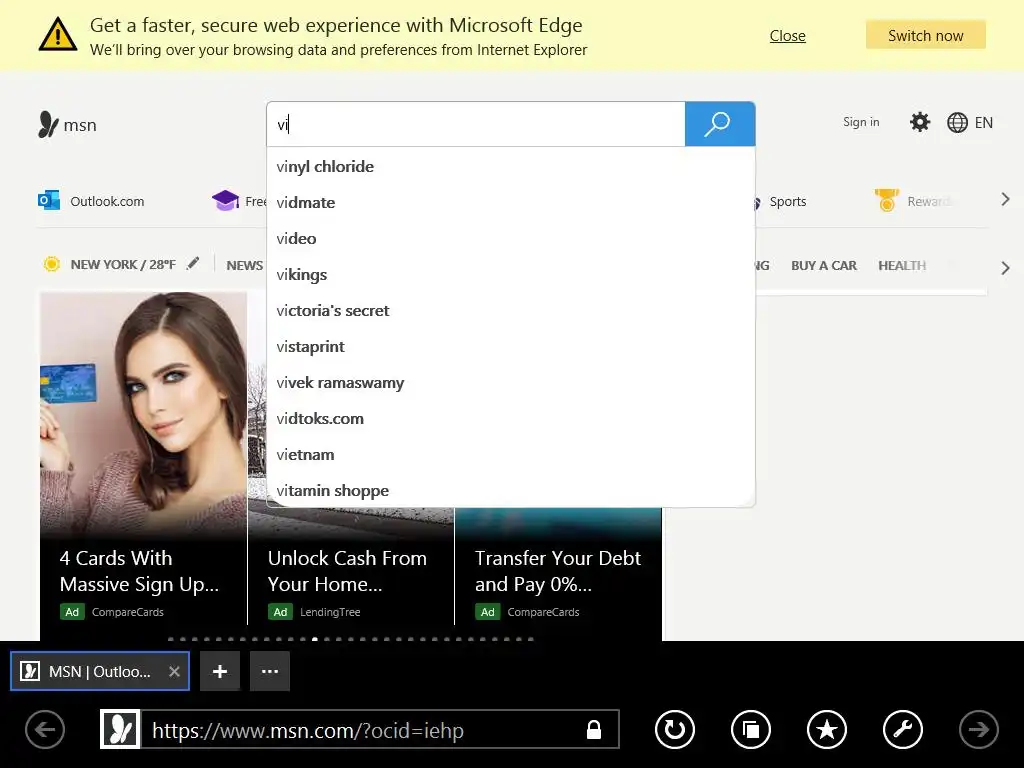This screenshot has height=768, width=1024.
Task: Choose the 'vidmate' suggestion
Action: click(x=511, y=202)
